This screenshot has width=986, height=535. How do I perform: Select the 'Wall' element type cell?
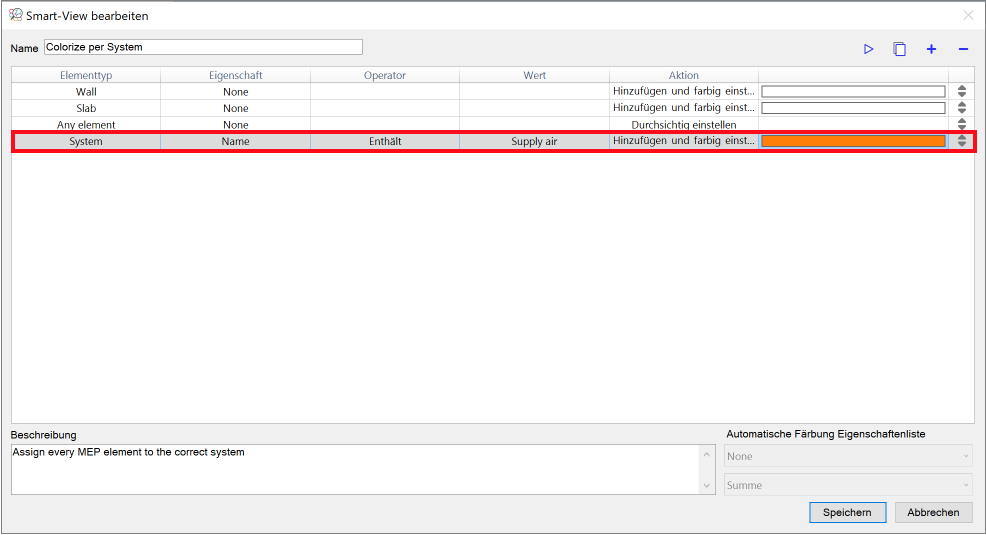[x=86, y=92]
